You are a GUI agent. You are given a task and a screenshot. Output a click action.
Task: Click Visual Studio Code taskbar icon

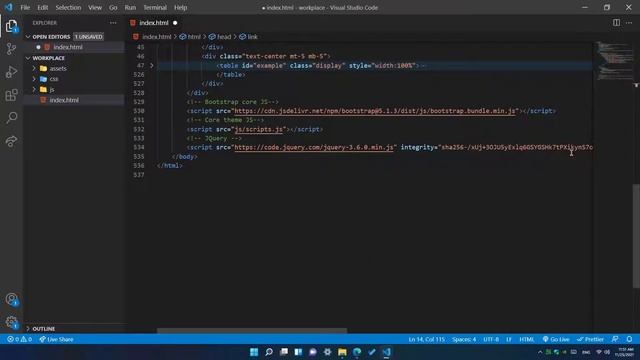[387, 352]
